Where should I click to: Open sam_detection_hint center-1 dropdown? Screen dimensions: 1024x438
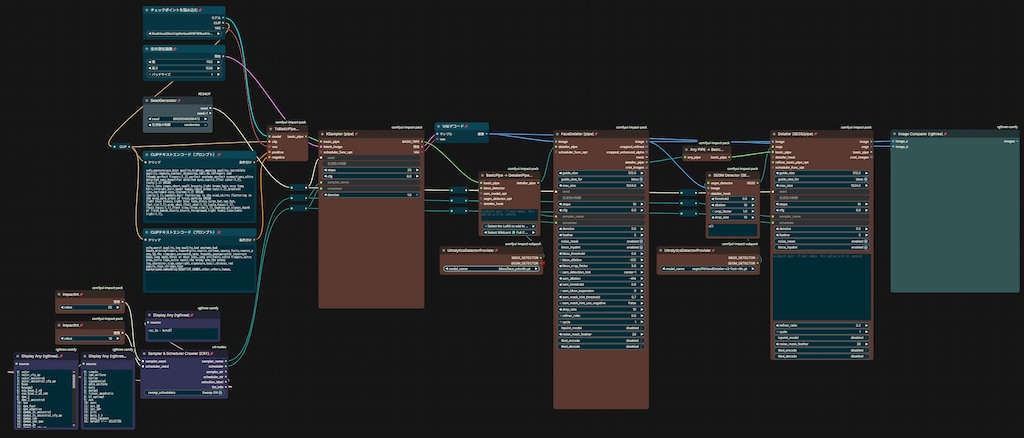coord(601,272)
